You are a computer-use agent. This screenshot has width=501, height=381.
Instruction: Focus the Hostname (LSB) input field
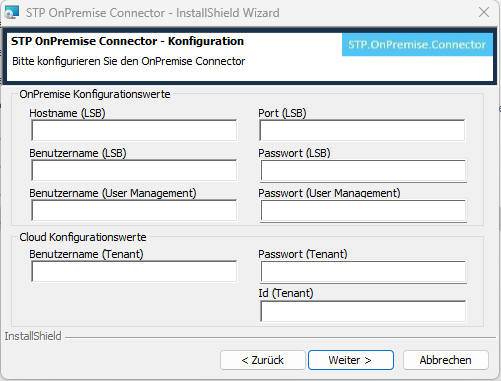(134, 130)
